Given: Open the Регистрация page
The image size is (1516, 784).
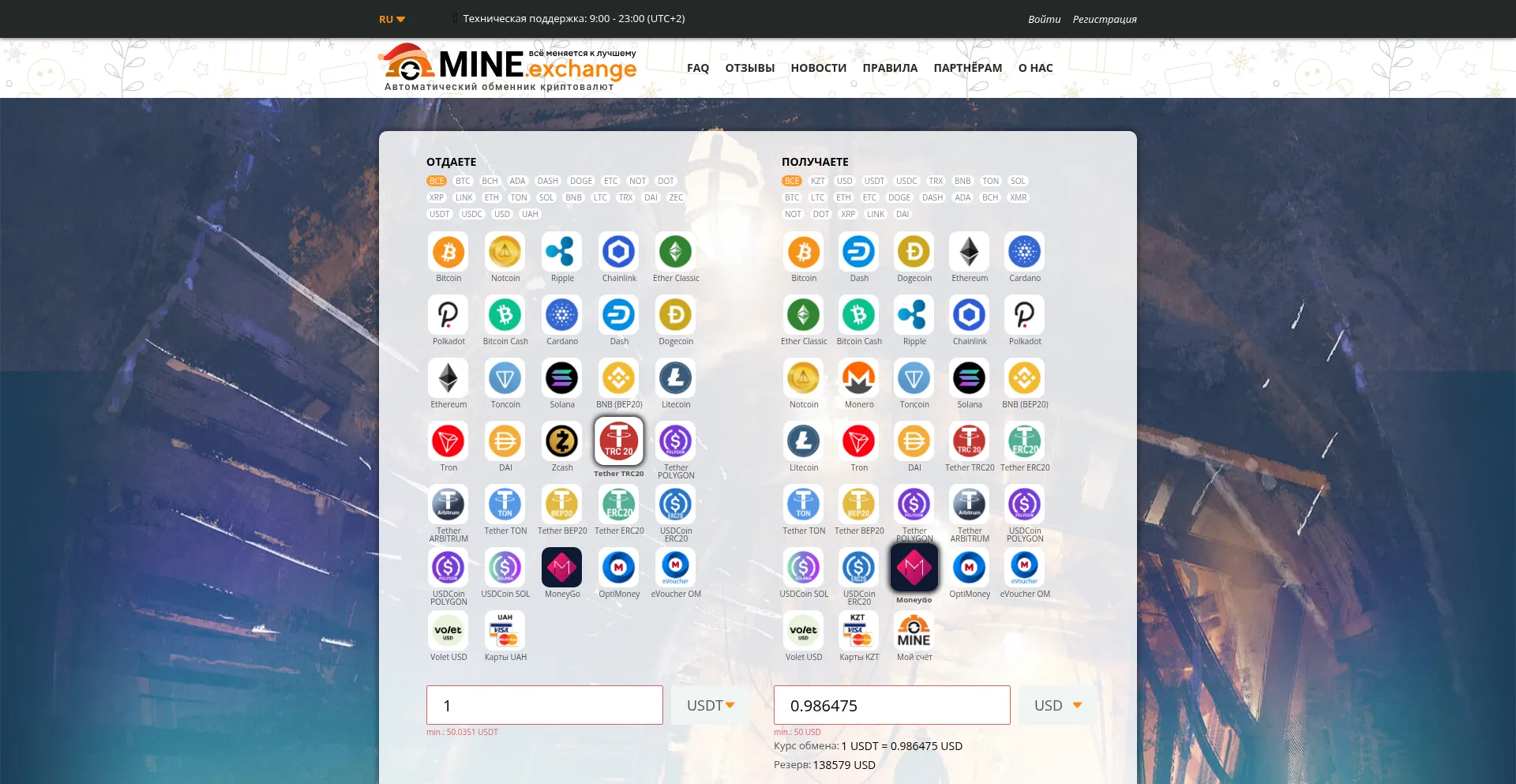Looking at the screenshot, I should coord(1104,18).
